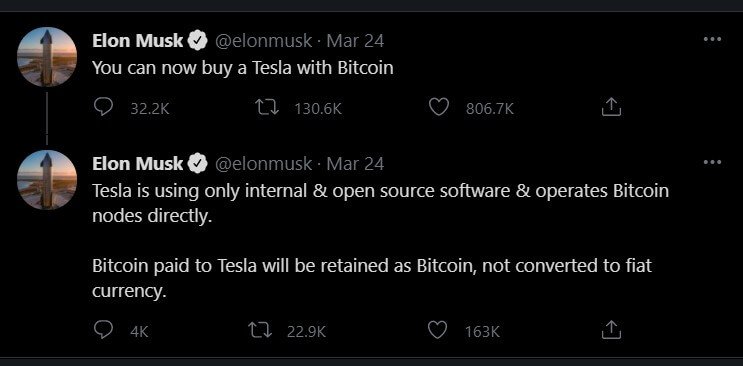This screenshot has width=743, height=366.
Task: Open Elon Musk's avatar on first tweet
Action: coord(46,57)
